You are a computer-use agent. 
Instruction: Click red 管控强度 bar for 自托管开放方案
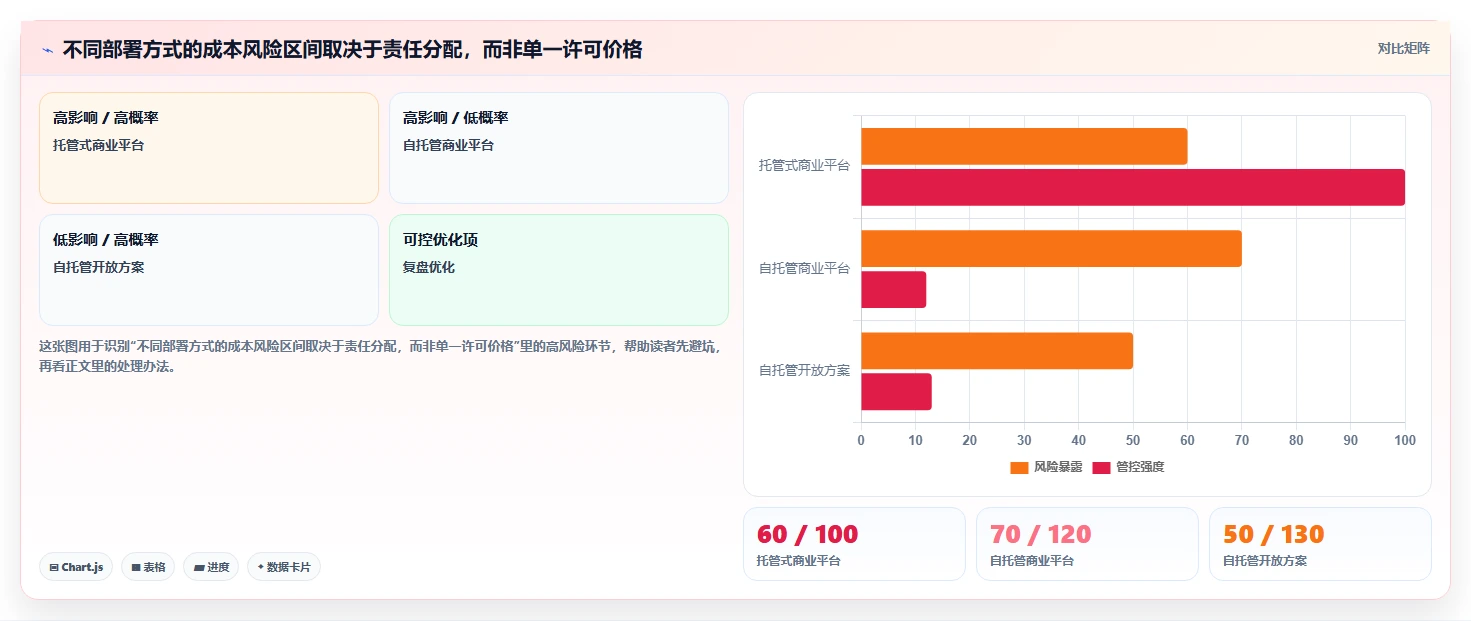tap(896, 391)
